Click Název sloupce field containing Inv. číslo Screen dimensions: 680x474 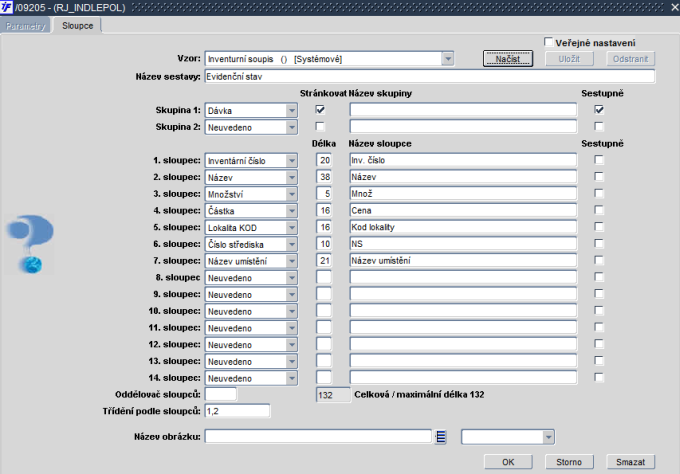[463, 160]
